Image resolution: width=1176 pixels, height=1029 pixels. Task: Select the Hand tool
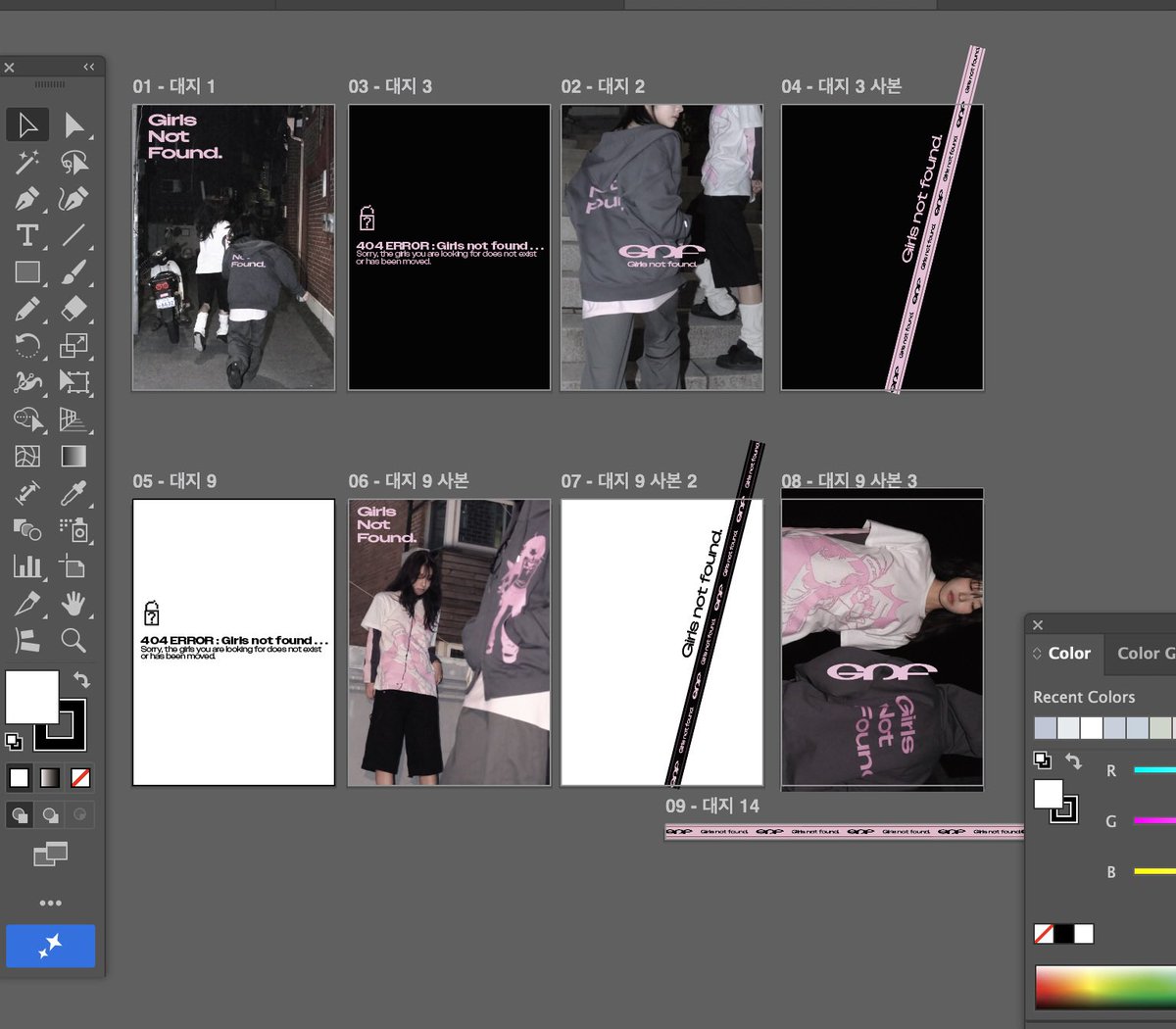[73, 603]
